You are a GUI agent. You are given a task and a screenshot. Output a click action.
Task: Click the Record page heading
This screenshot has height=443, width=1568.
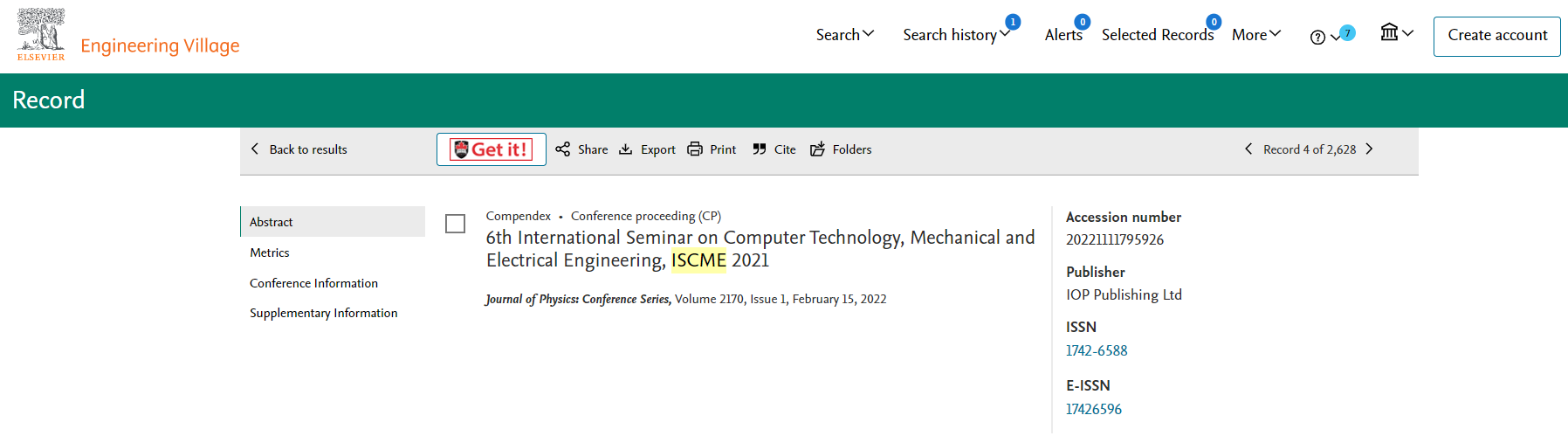(x=49, y=100)
